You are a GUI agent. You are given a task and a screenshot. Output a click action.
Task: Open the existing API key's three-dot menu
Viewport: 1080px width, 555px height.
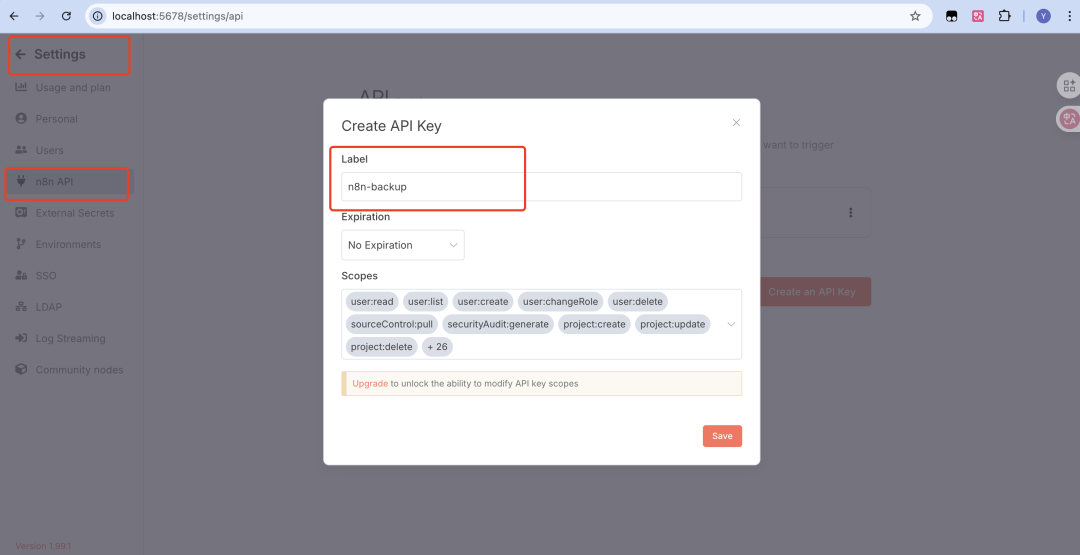[851, 213]
